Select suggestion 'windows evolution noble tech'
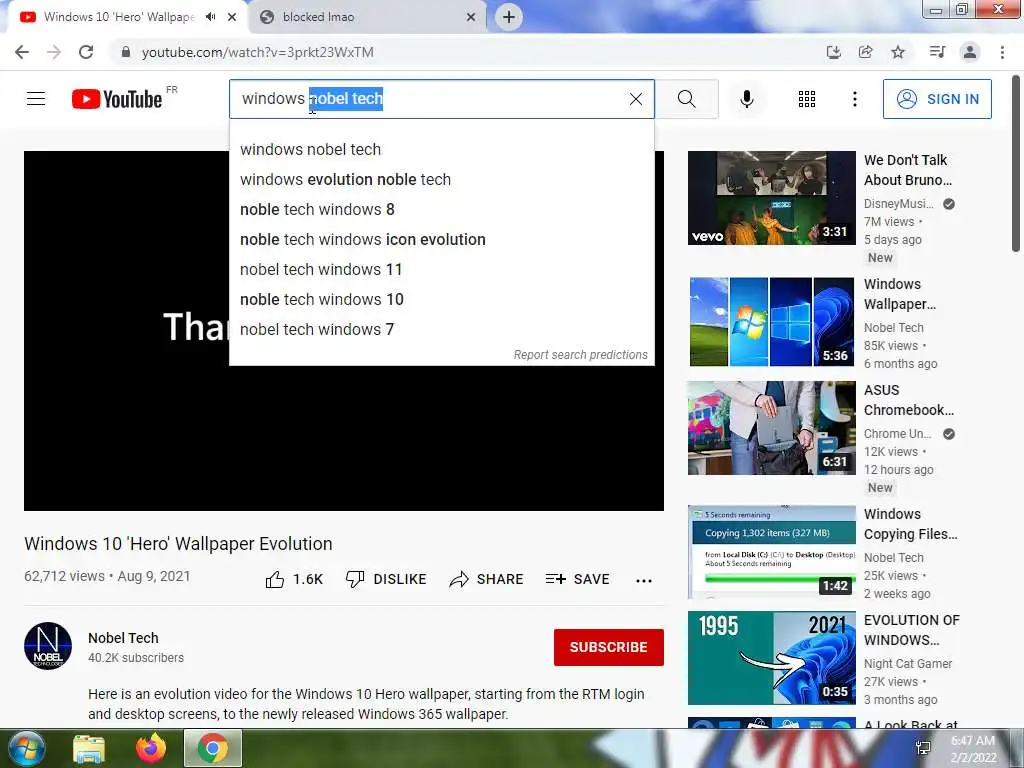 [x=442, y=180]
